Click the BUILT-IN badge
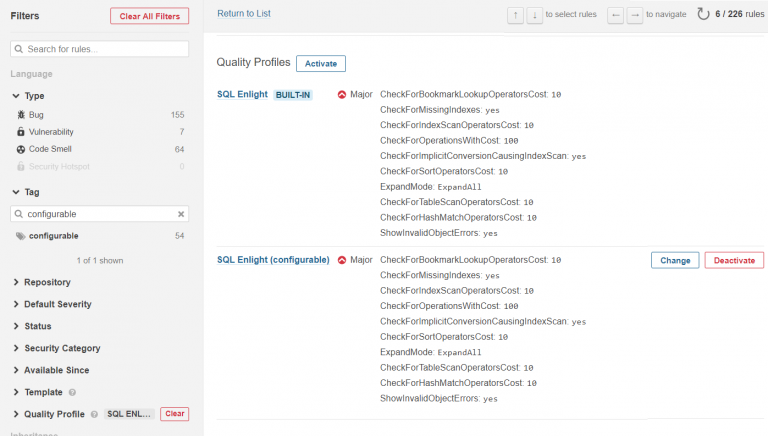The image size is (768, 436). pos(293,95)
